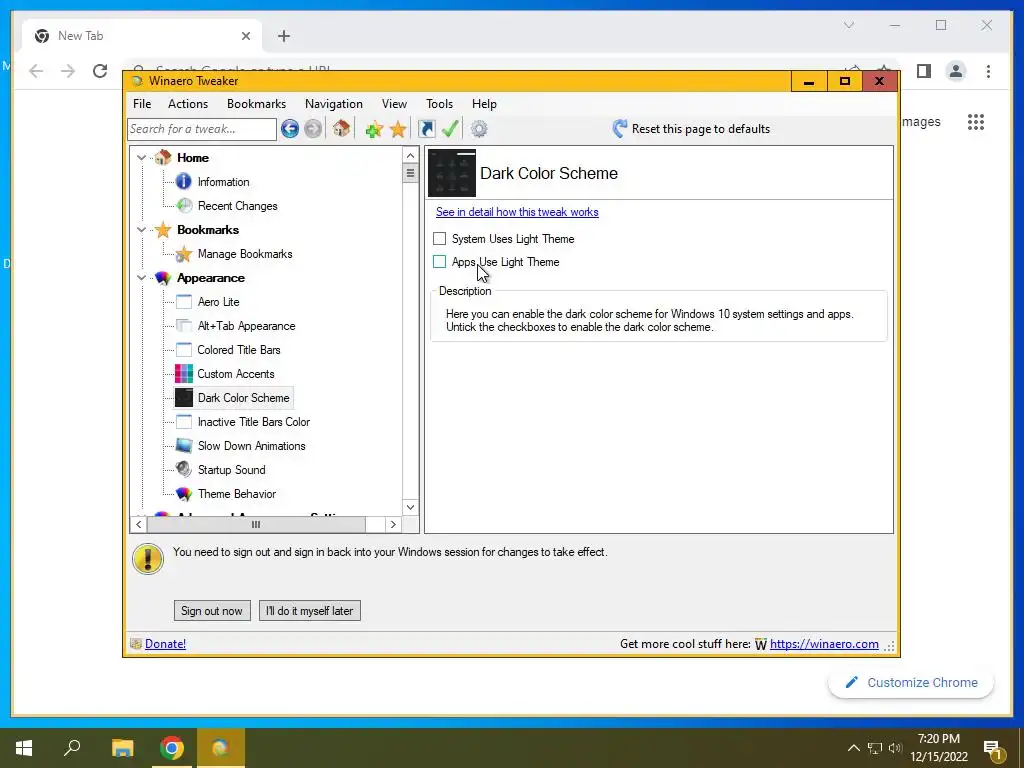This screenshot has width=1024, height=768.
Task: Open Chrome profile avatar button
Action: (x=956, y=71)
